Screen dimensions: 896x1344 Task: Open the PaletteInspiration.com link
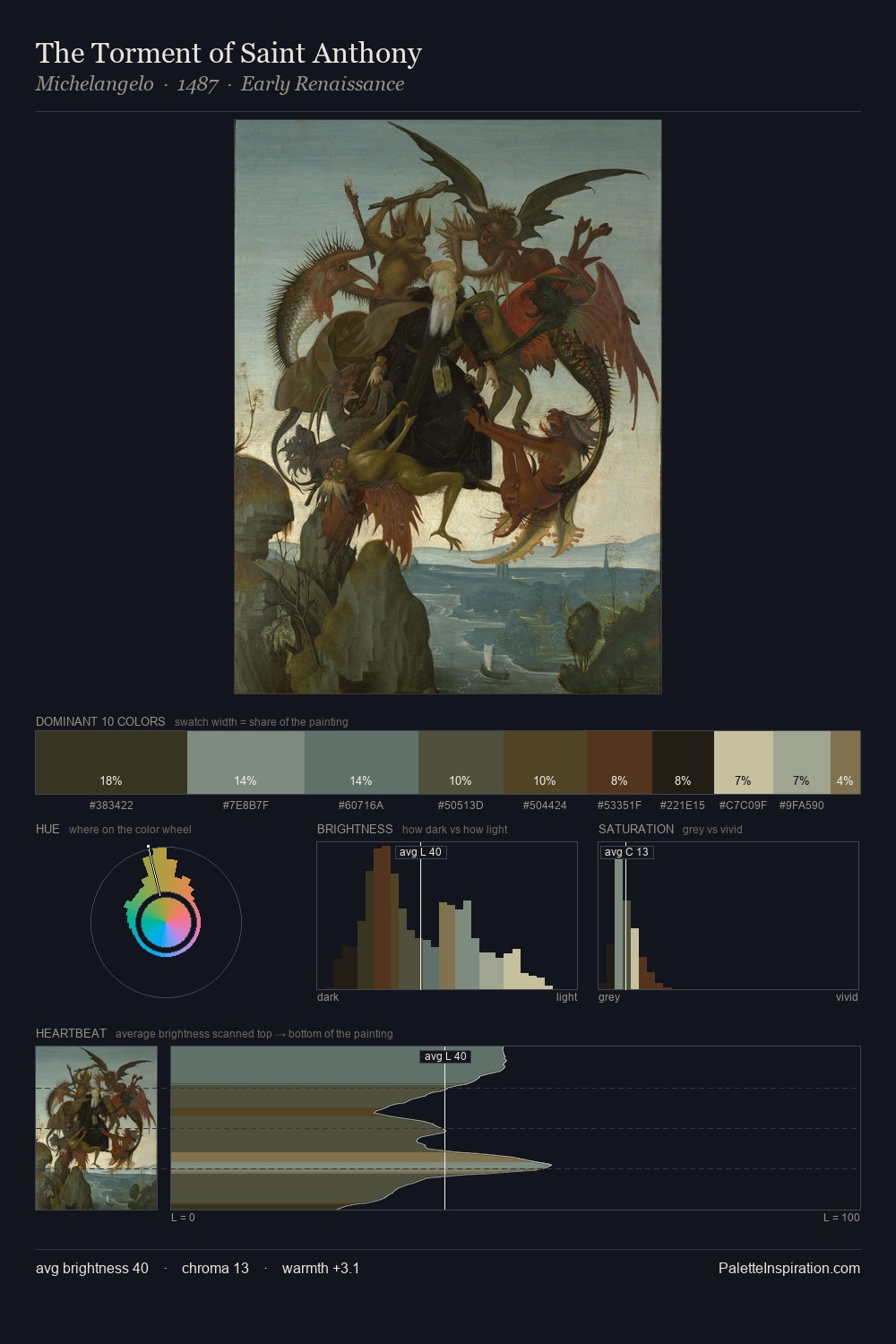click(x=789, y=1268)
